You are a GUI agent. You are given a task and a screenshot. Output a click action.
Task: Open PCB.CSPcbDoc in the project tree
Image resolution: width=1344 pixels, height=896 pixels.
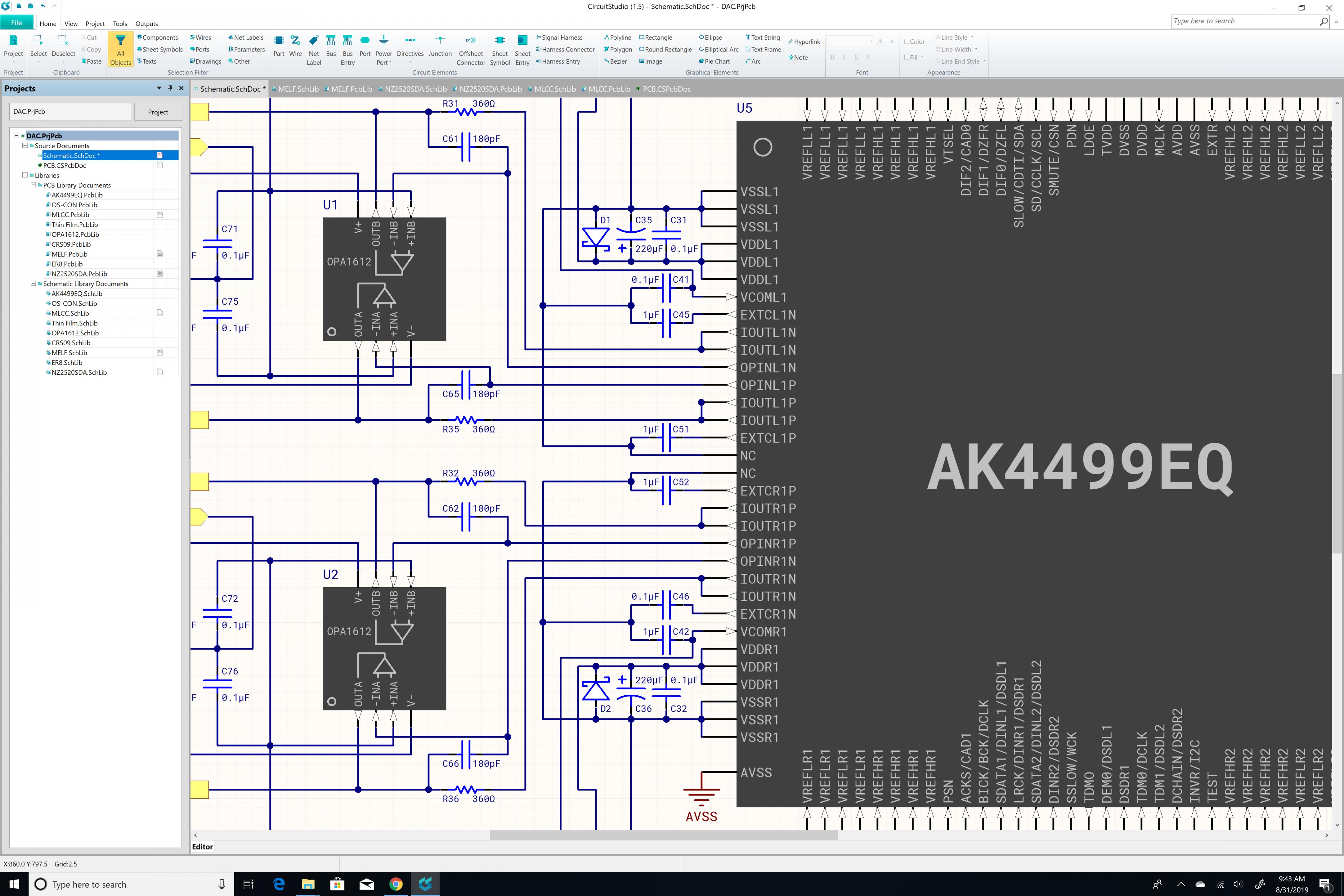65,165
